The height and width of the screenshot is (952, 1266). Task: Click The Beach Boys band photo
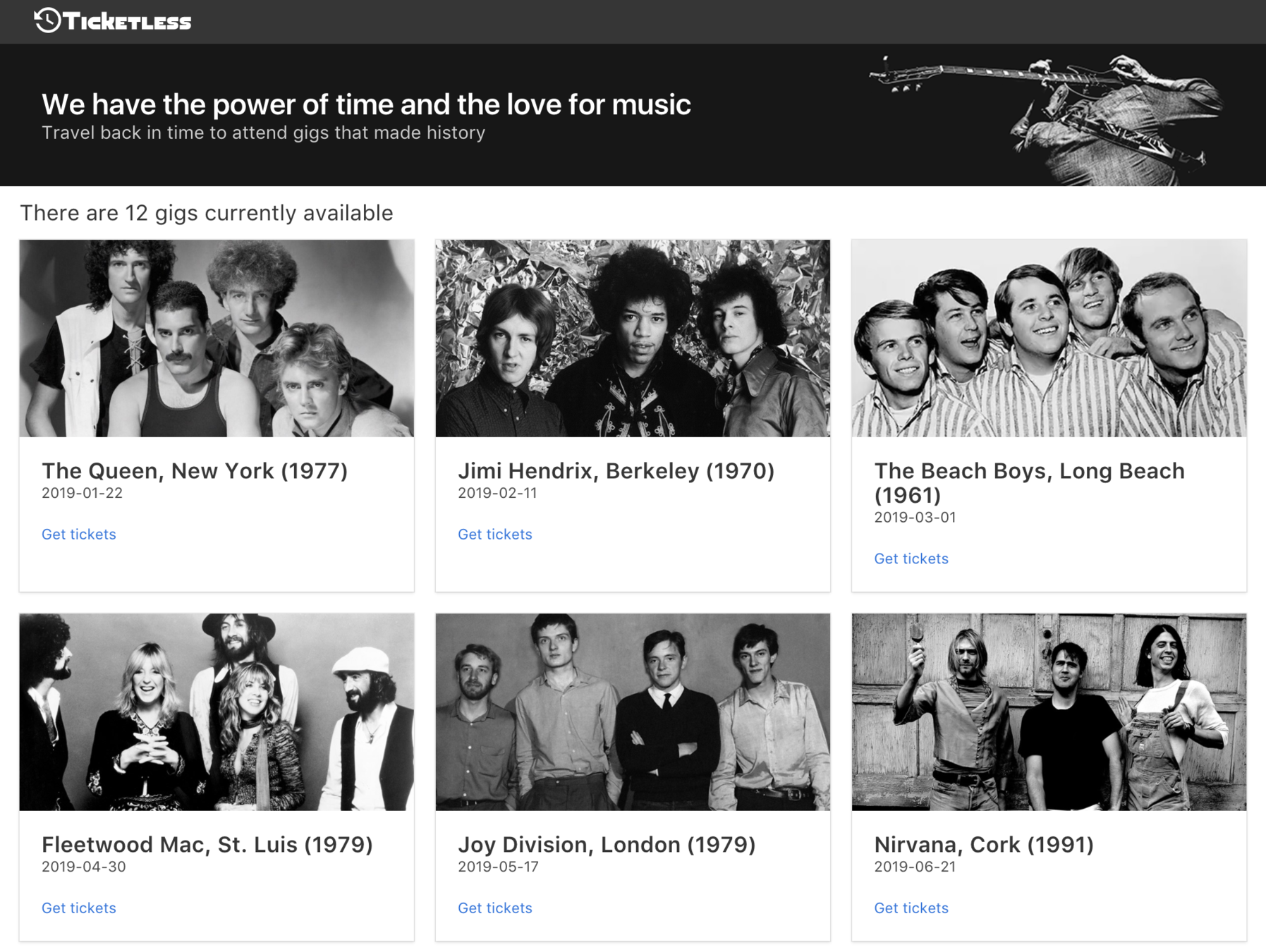1049,338
